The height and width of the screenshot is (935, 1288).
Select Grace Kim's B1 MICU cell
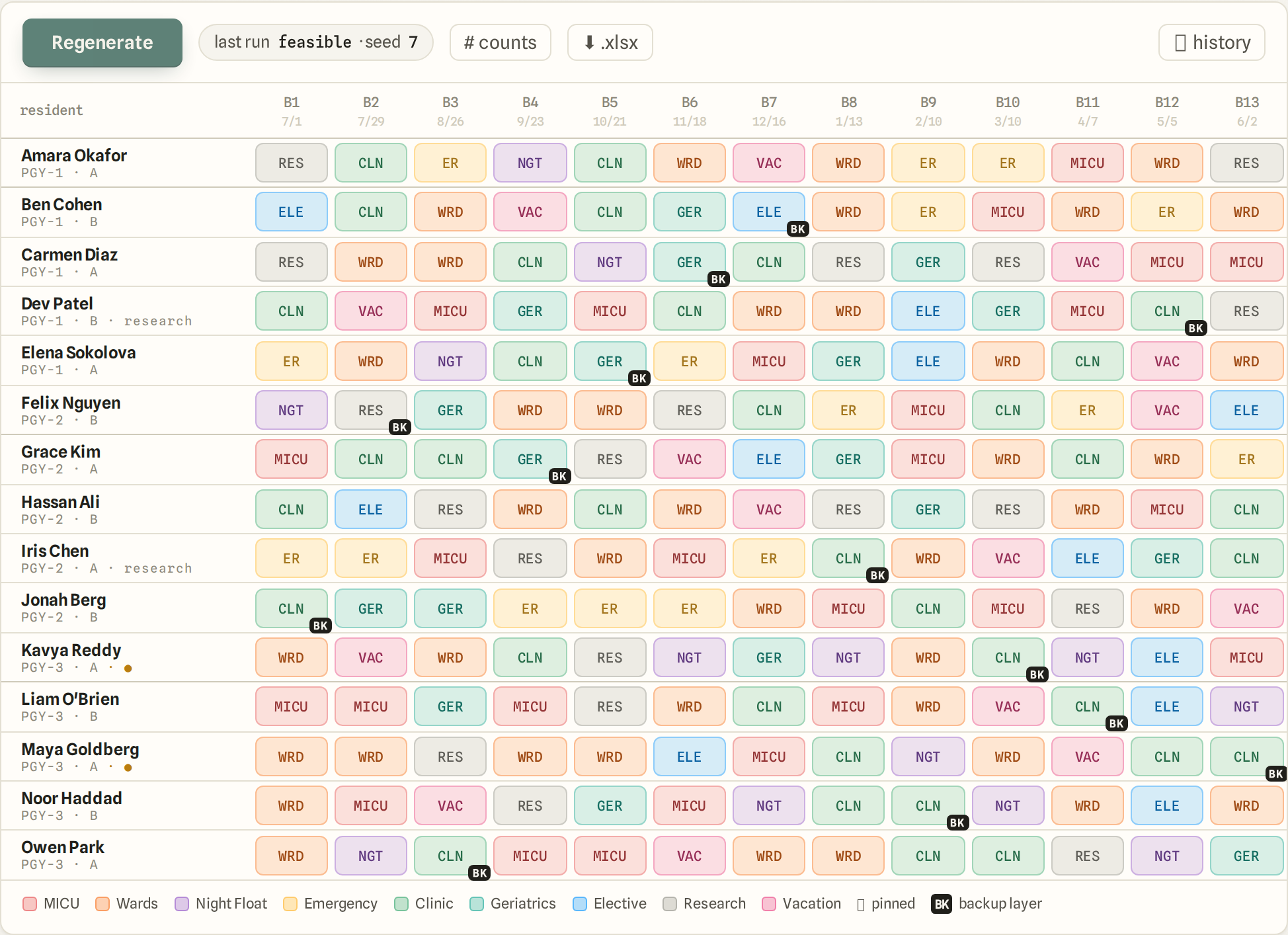(x=292, y=460)
